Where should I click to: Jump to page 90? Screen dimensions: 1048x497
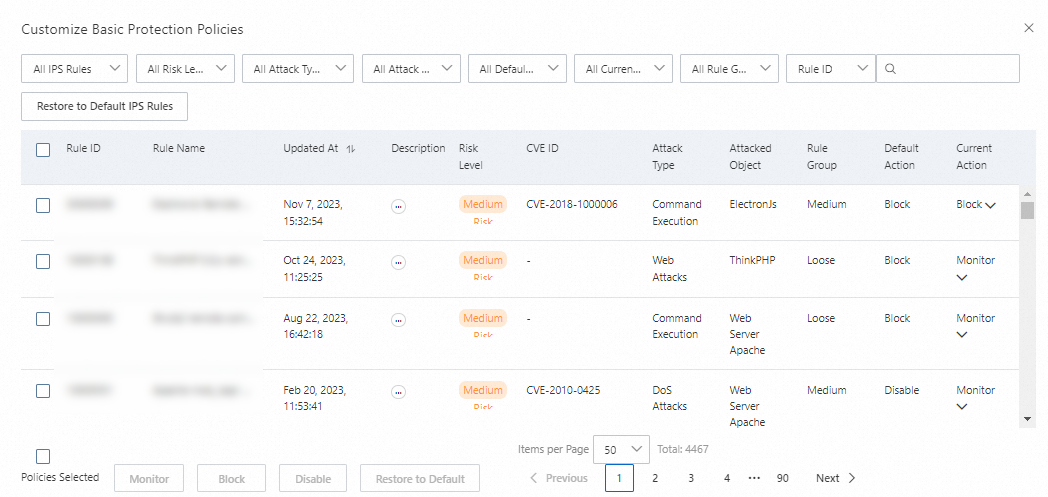782,478
